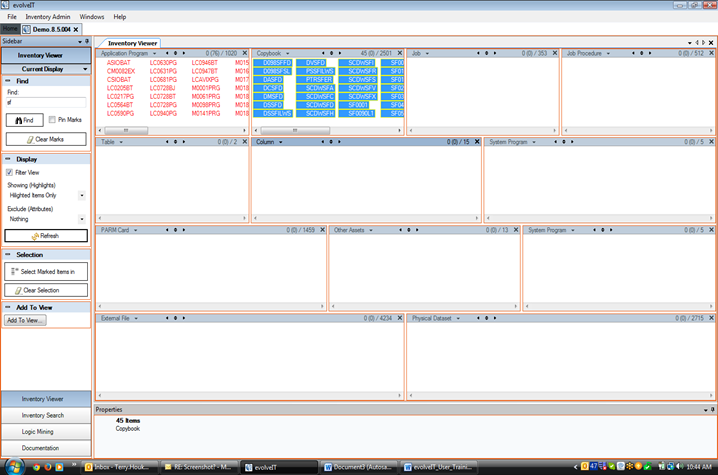Click center dot icon in Job Procedure header
Screen dimensions: 718x475
pyautogui.click(x=642, y=53)
